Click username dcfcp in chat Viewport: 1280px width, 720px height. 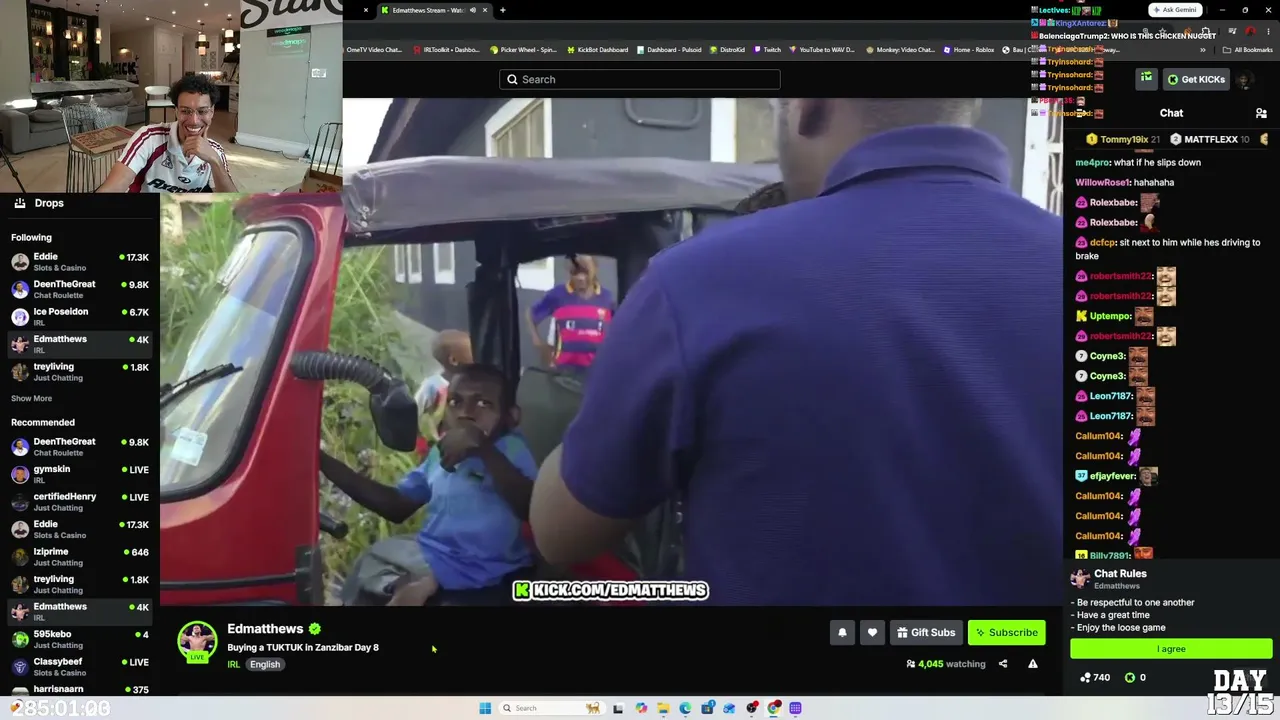1102,242
